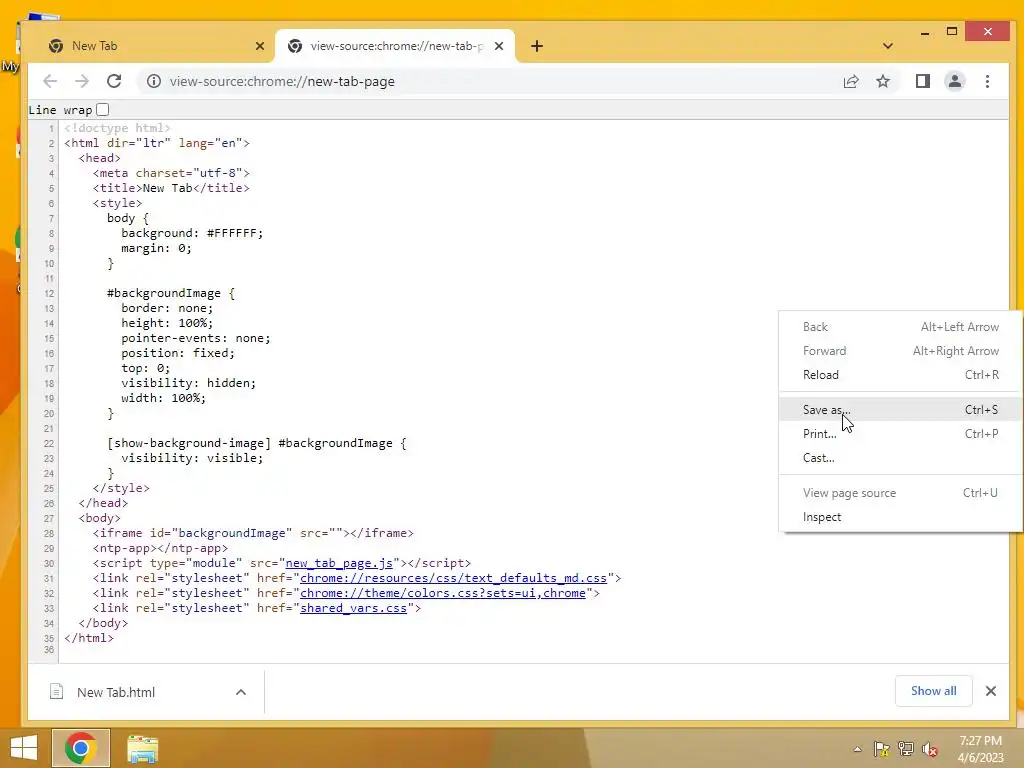Switch to the New Tab tab
Image resolution: width=1024 pixels, height=768 pixels.
(x=155, y=46)
